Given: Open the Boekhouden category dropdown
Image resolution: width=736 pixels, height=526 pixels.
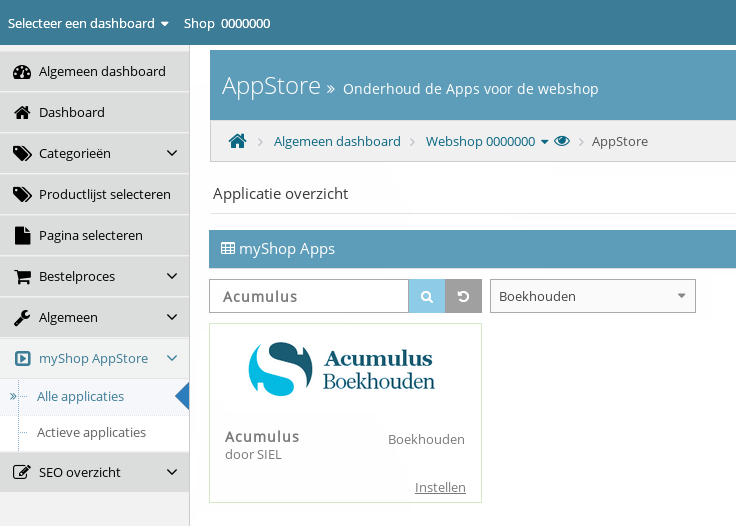Looking at the screenshot, I should tap(593, 296).
